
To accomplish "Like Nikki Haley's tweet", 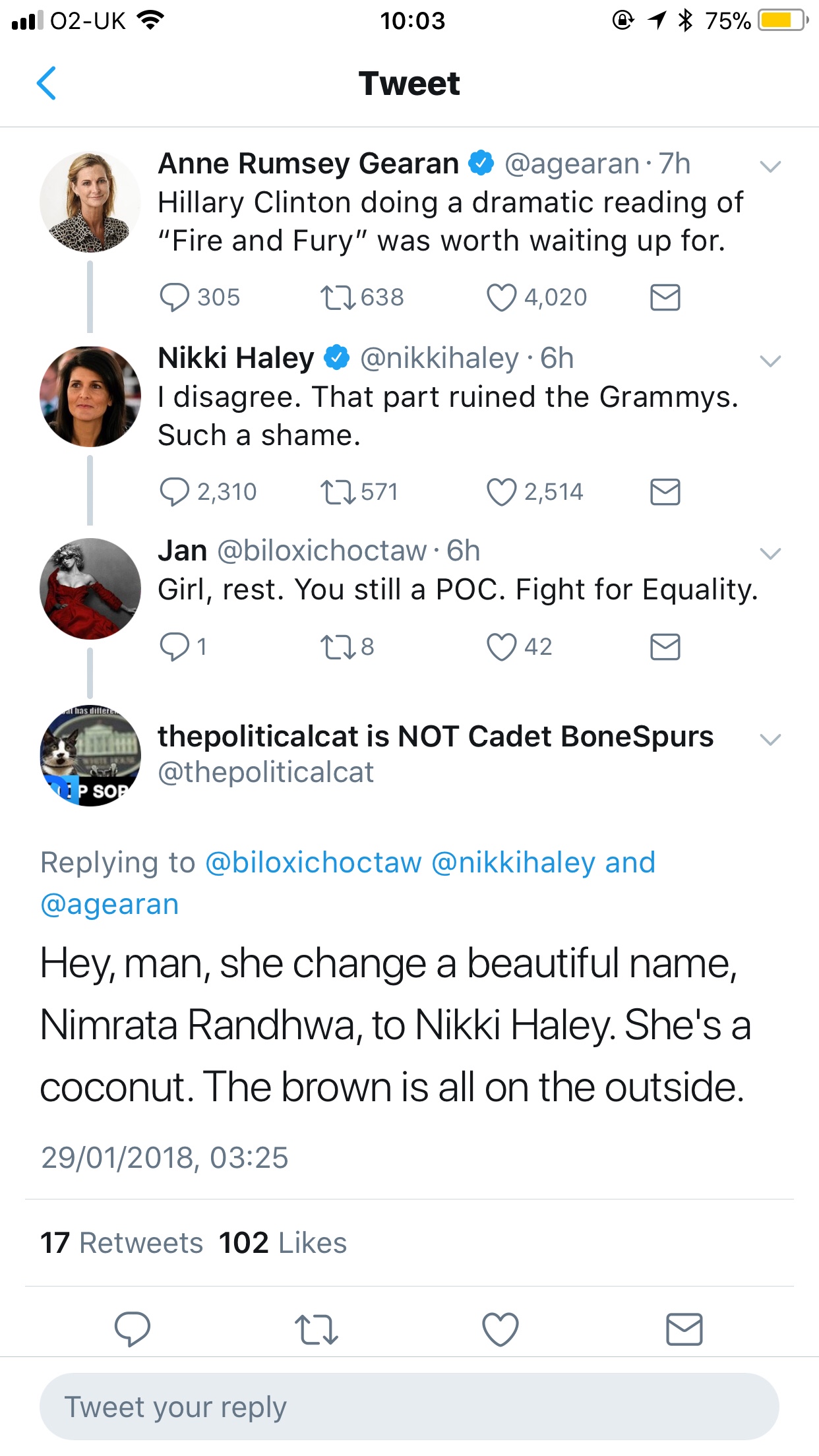I will pyautogui.click(x=501, y=492).
